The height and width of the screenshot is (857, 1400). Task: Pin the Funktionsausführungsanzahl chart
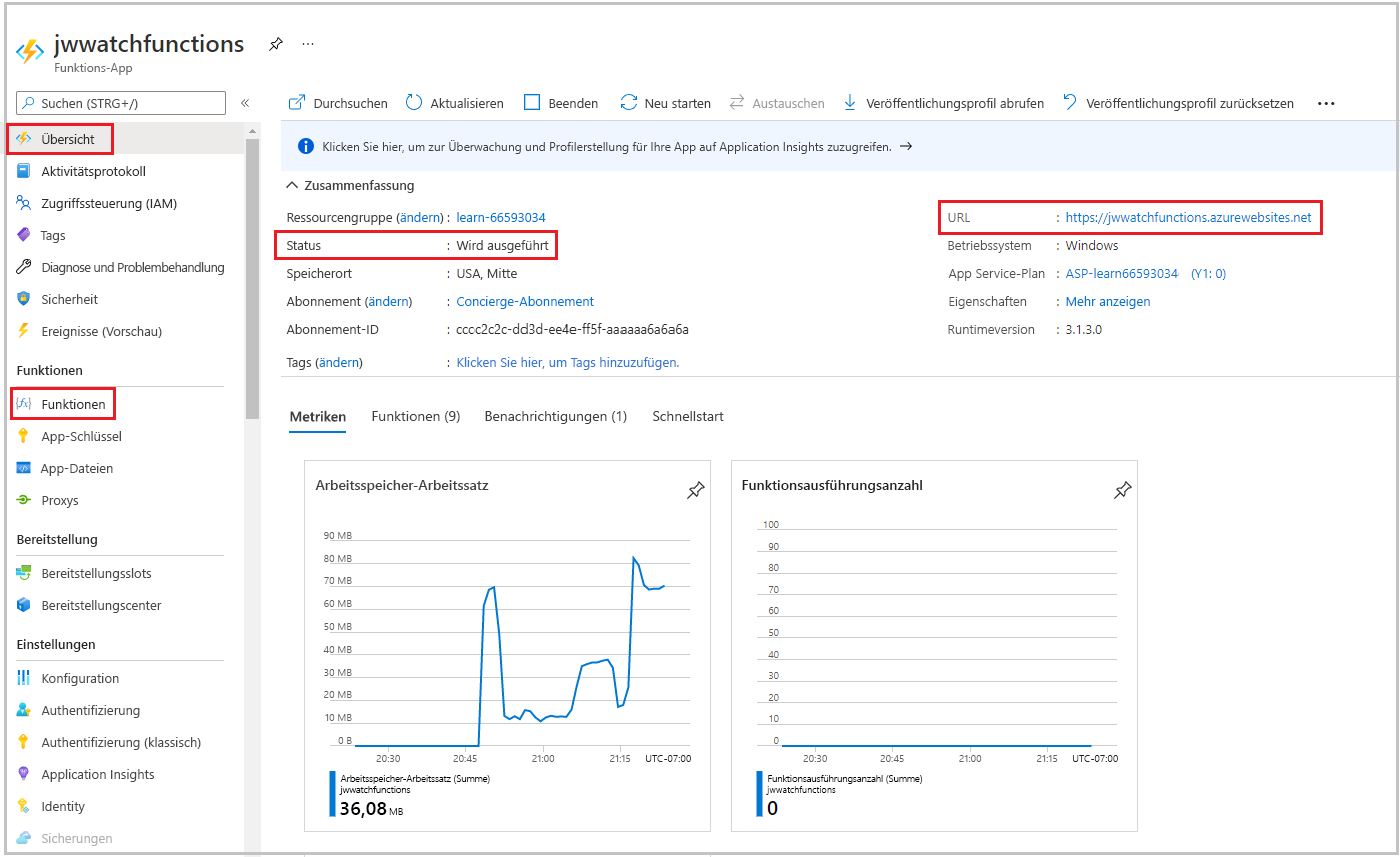click(1123, 490)
